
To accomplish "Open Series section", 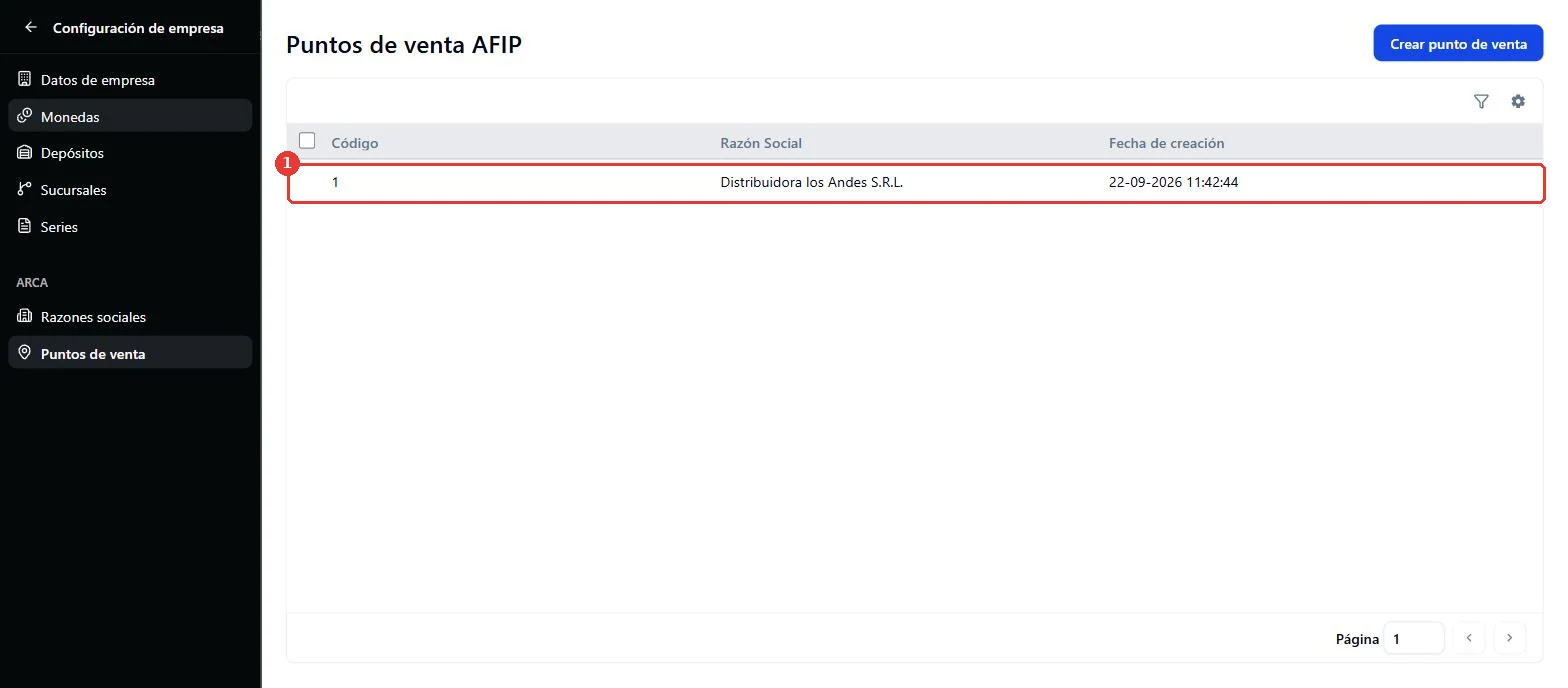I will pyautogui.click(x=130, y=227).
